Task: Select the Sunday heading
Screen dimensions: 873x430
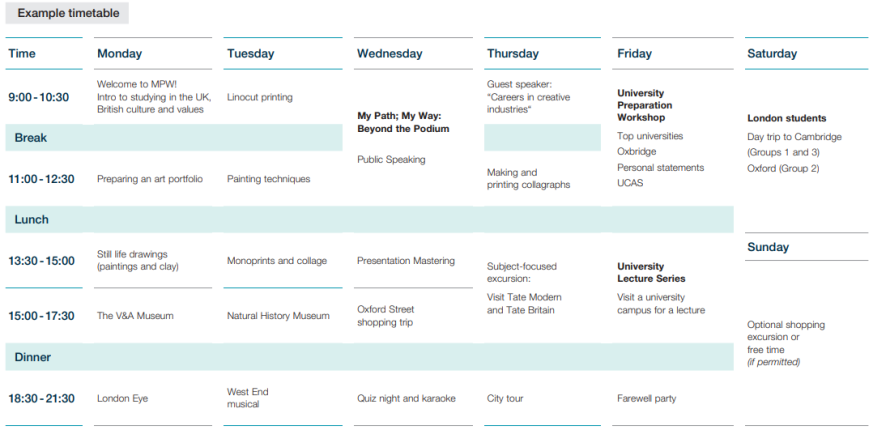Action: 768,247
